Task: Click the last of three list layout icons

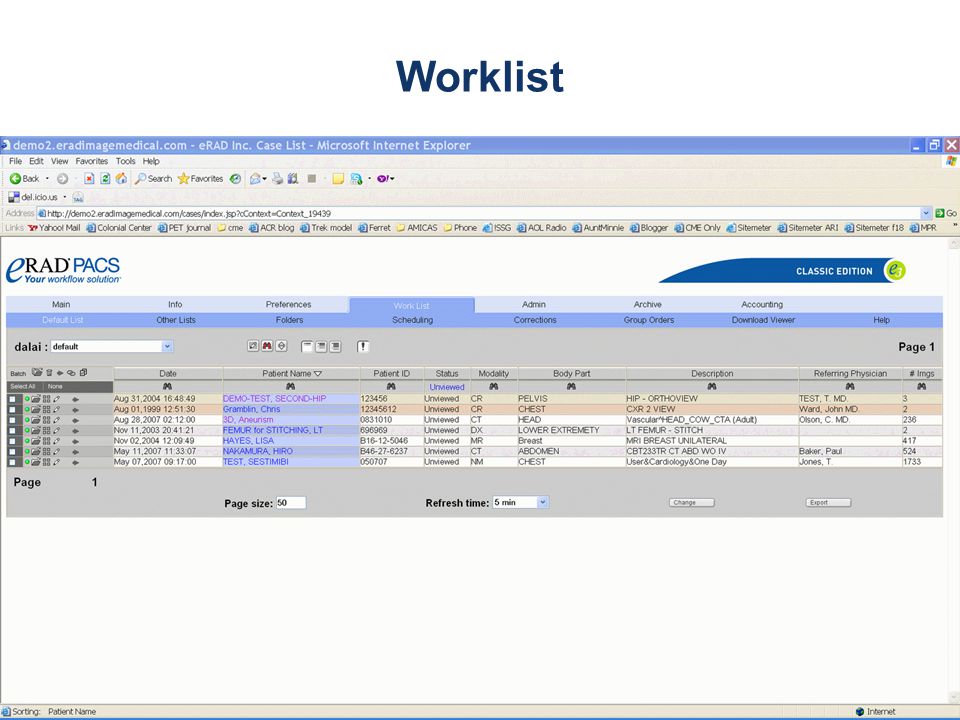Action: [335, 347]
